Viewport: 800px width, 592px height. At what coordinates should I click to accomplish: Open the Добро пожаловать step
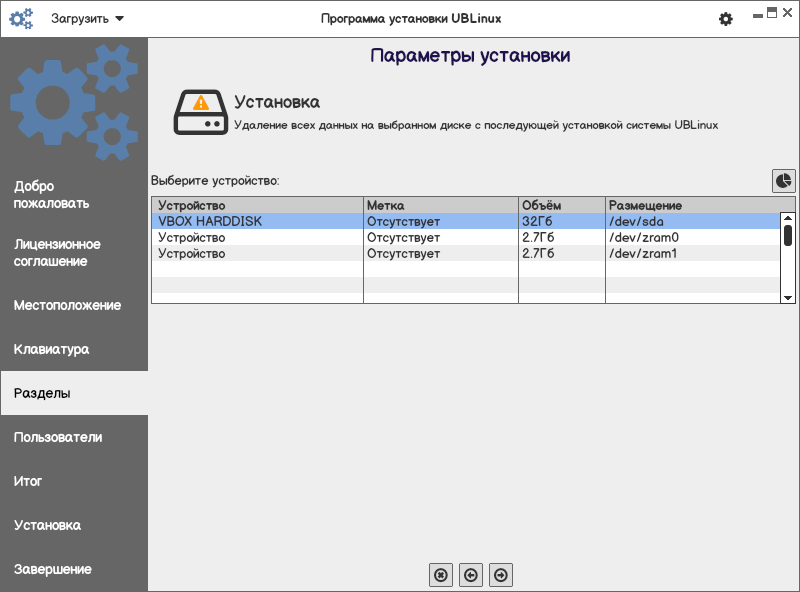point(74,195)
